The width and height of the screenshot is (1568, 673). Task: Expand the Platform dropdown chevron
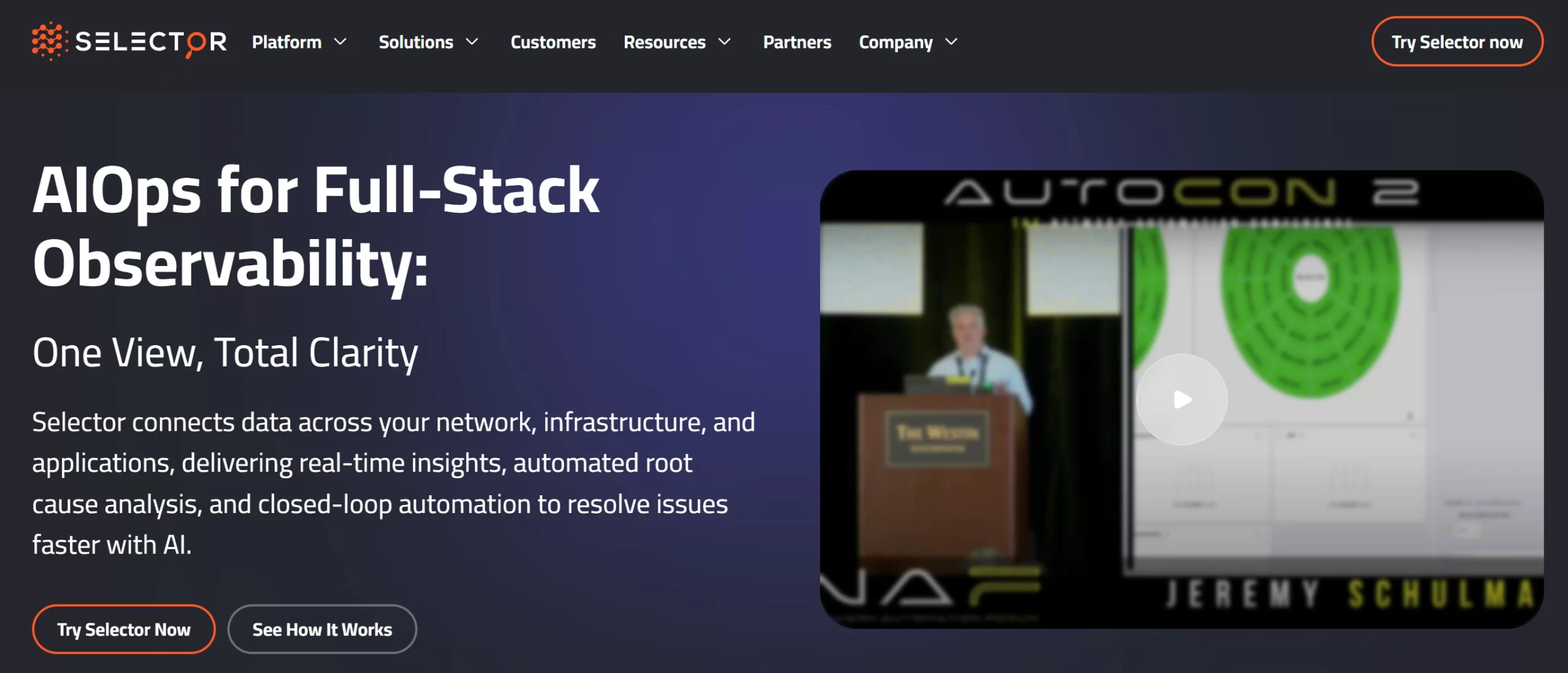pos(341,42)
